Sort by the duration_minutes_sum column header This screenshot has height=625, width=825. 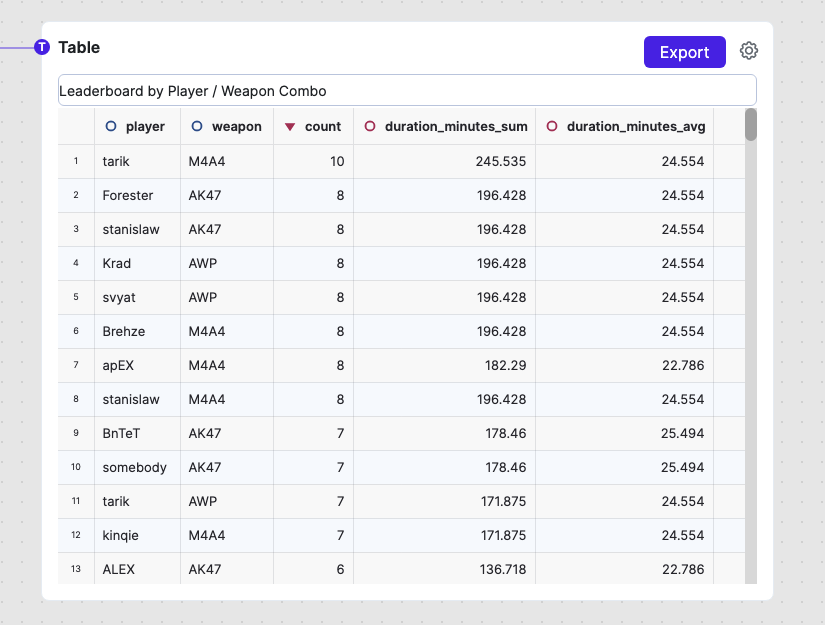click(455, 127)
